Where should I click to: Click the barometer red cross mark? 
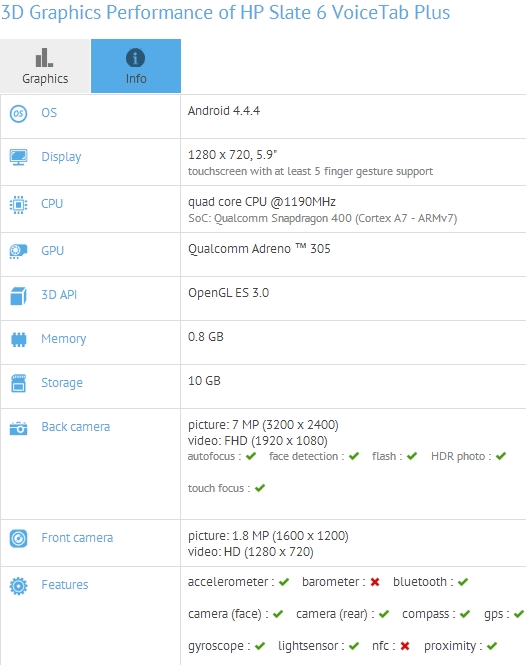pyautogui.click(x=375, y=582)
